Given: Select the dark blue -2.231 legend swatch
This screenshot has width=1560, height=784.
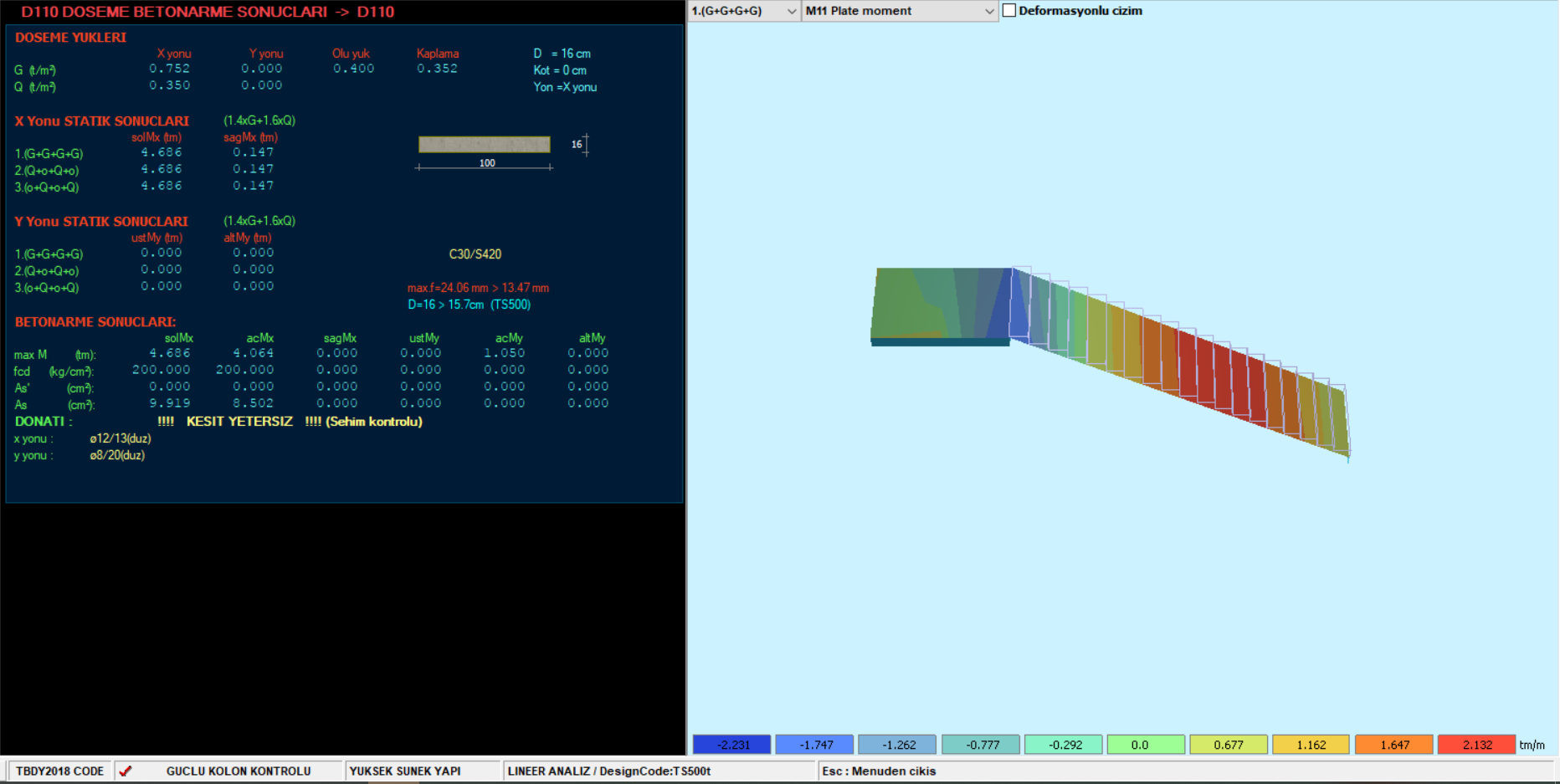Looking at the screenshot, I should coord(732,745).
